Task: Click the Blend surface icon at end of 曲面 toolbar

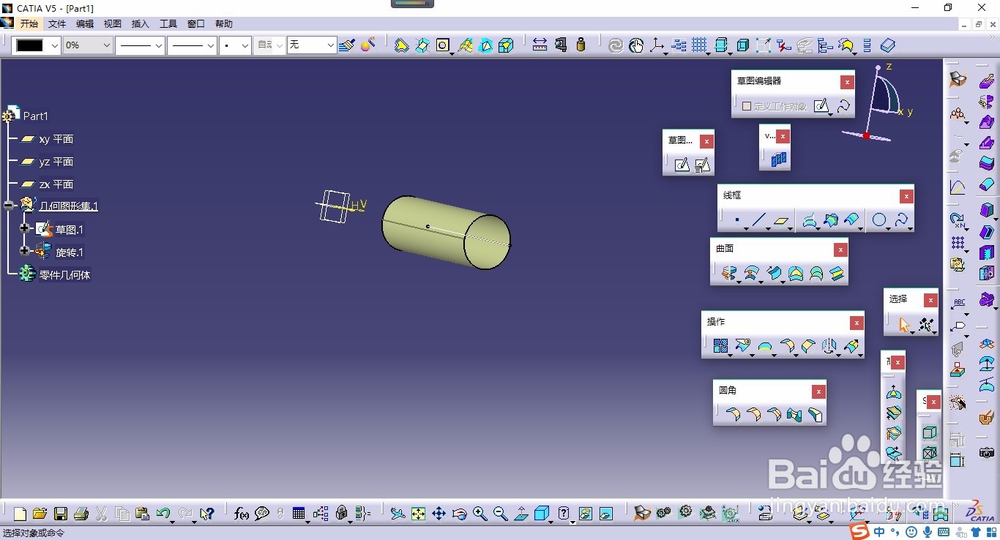Action: 837,274
